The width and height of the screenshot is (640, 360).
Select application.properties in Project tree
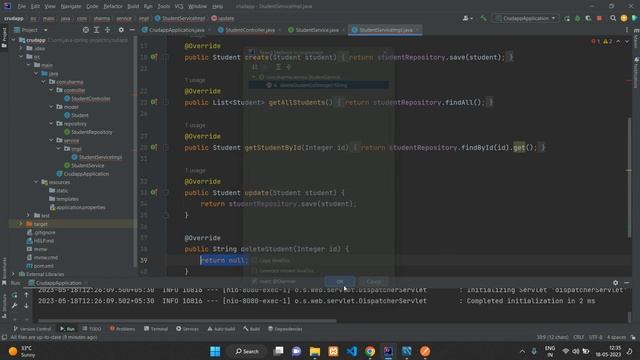(x=78, y=207)
